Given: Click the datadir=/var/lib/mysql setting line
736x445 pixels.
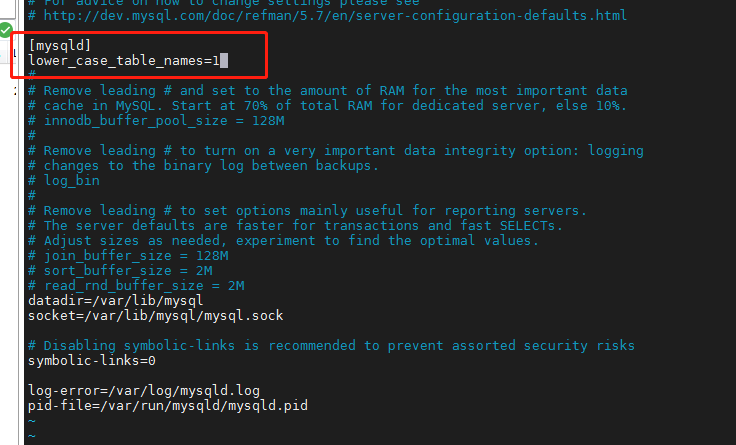Looking at the screenshot, I should [x=115, y=300].
